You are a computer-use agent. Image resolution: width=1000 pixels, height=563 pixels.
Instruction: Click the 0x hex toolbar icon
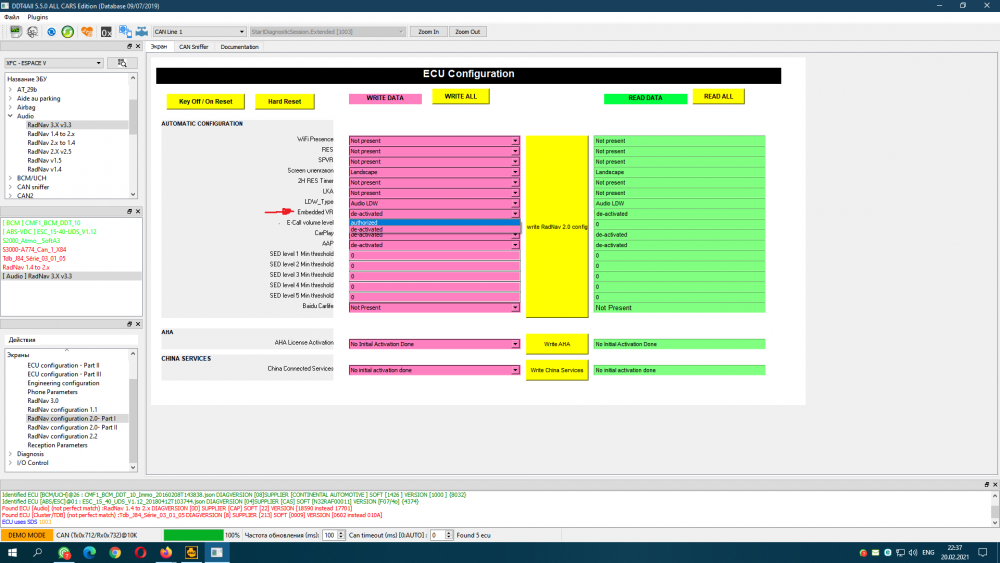coord(106,31)
